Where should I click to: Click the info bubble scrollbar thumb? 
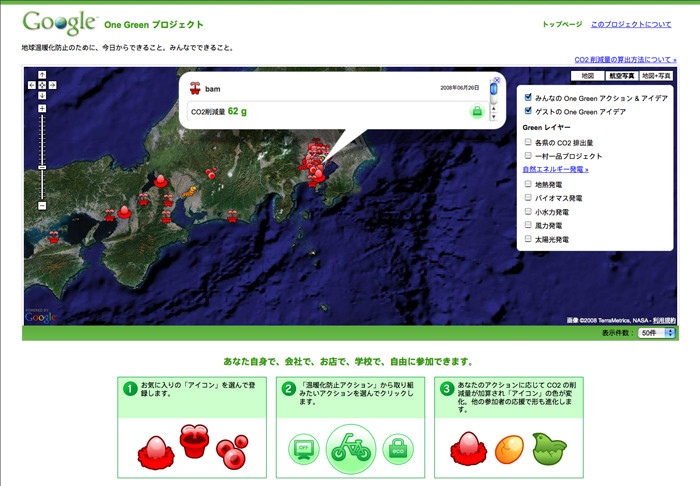(493, 89)
